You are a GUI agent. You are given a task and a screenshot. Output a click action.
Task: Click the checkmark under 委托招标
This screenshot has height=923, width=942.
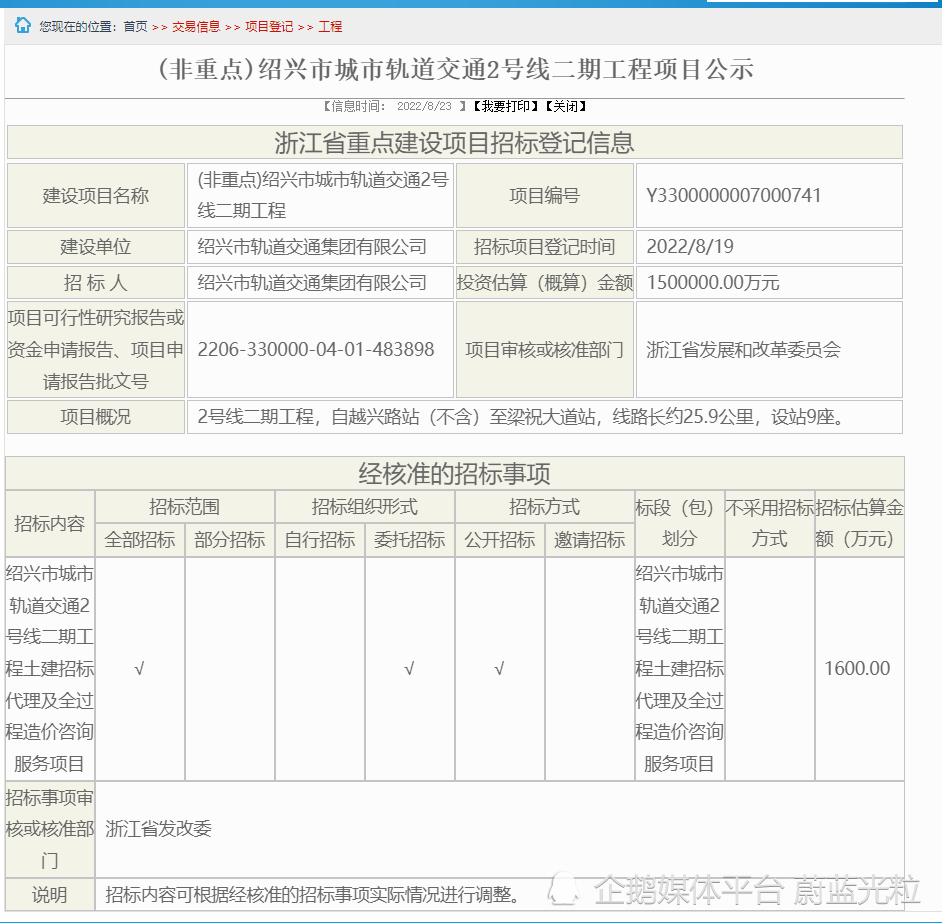coord(409,669)
